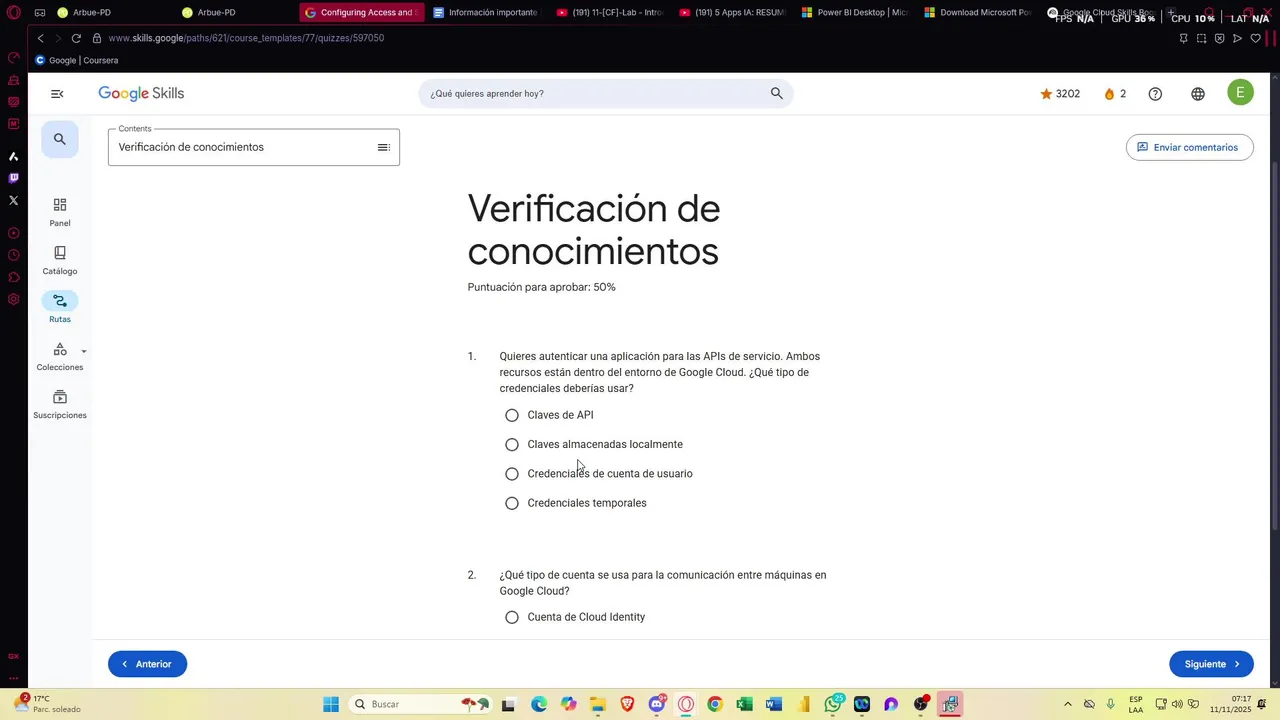The height and width of the screenshot is (720, 1280).
Task: Open the Windows Start button
Action: click(x=331, y=704)
